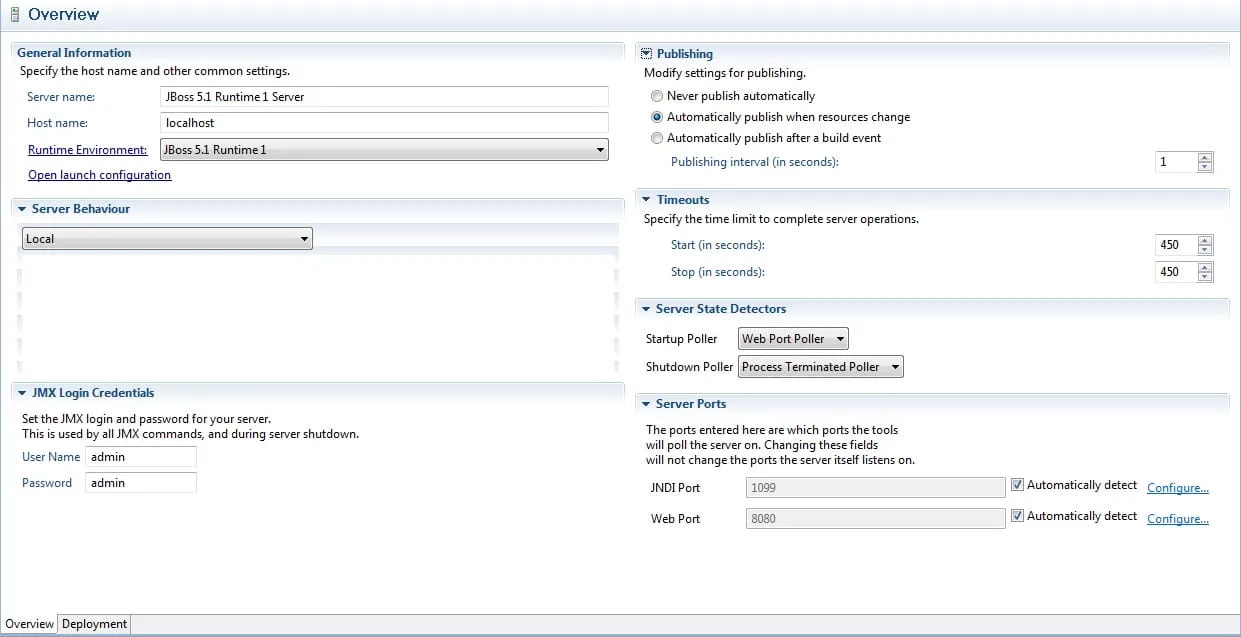Image resolution: width=1241 pixels, height=637 pixels.
Task: Select Automatically publish when resources change
Action: pyautogui.click(x=656, y=117)
